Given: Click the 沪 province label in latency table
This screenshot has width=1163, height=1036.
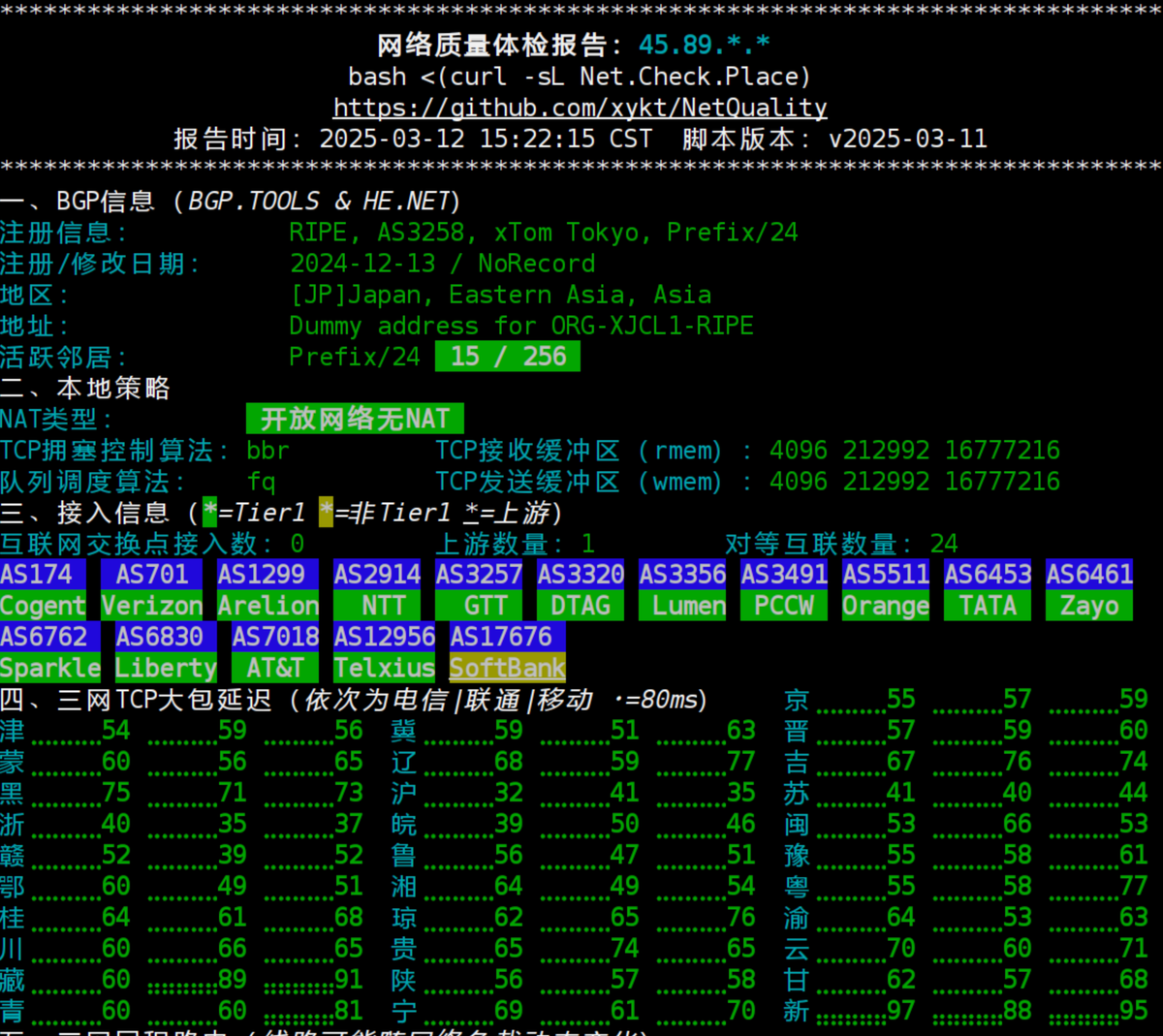Looking at the screenshot, I should [x=404, y=793].
